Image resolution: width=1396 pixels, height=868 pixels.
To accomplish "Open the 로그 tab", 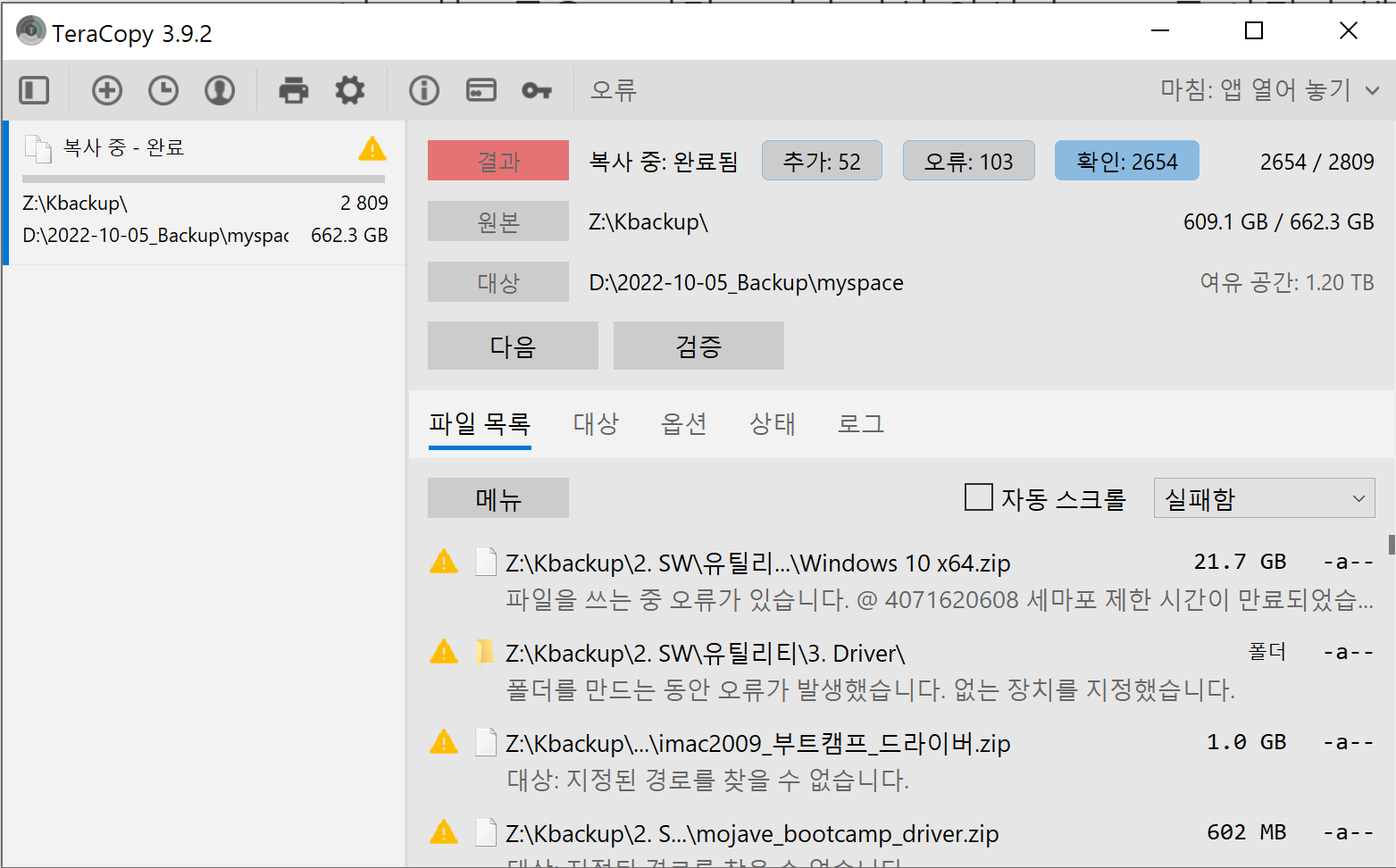I will coord(861,423).
